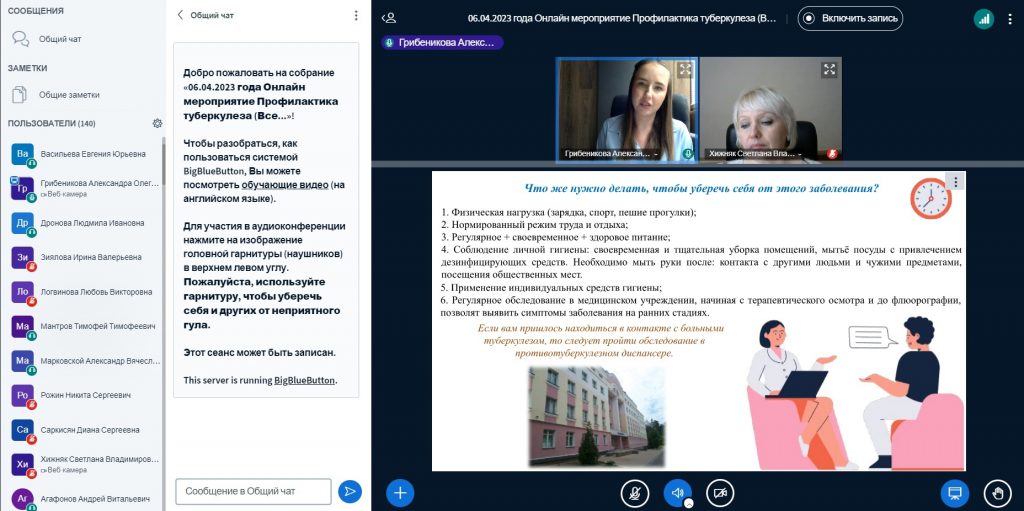Select Рожин Никита Сергеевич name

click(x=86, y=395)
